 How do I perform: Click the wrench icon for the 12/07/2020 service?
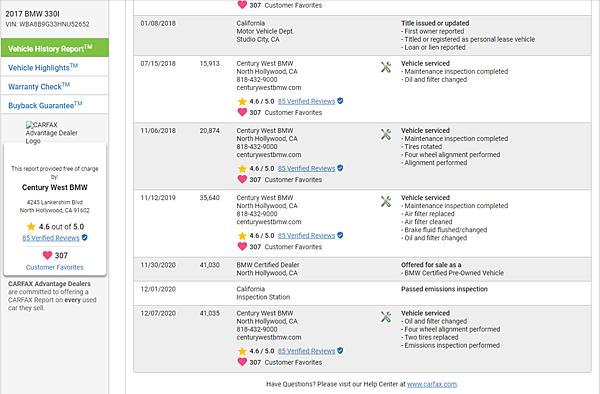[386, 317]
